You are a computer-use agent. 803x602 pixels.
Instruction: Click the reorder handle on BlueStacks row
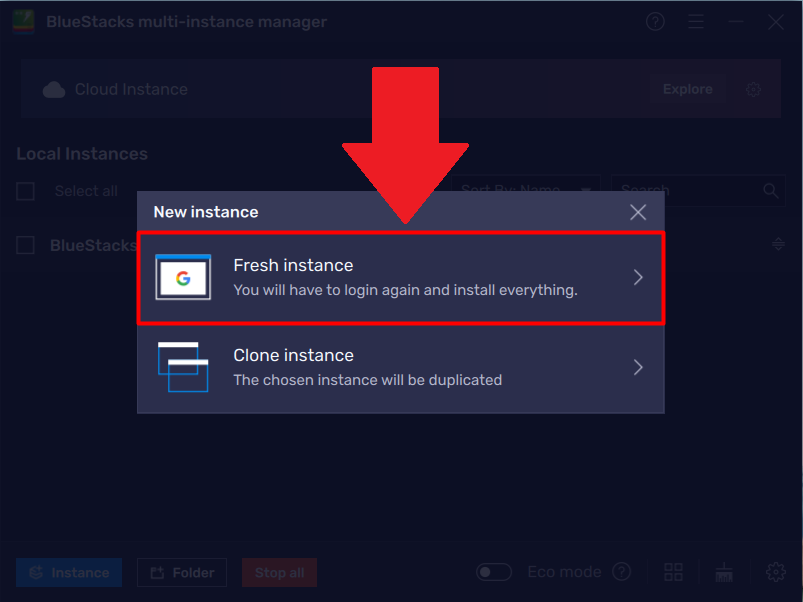point(778,244)
